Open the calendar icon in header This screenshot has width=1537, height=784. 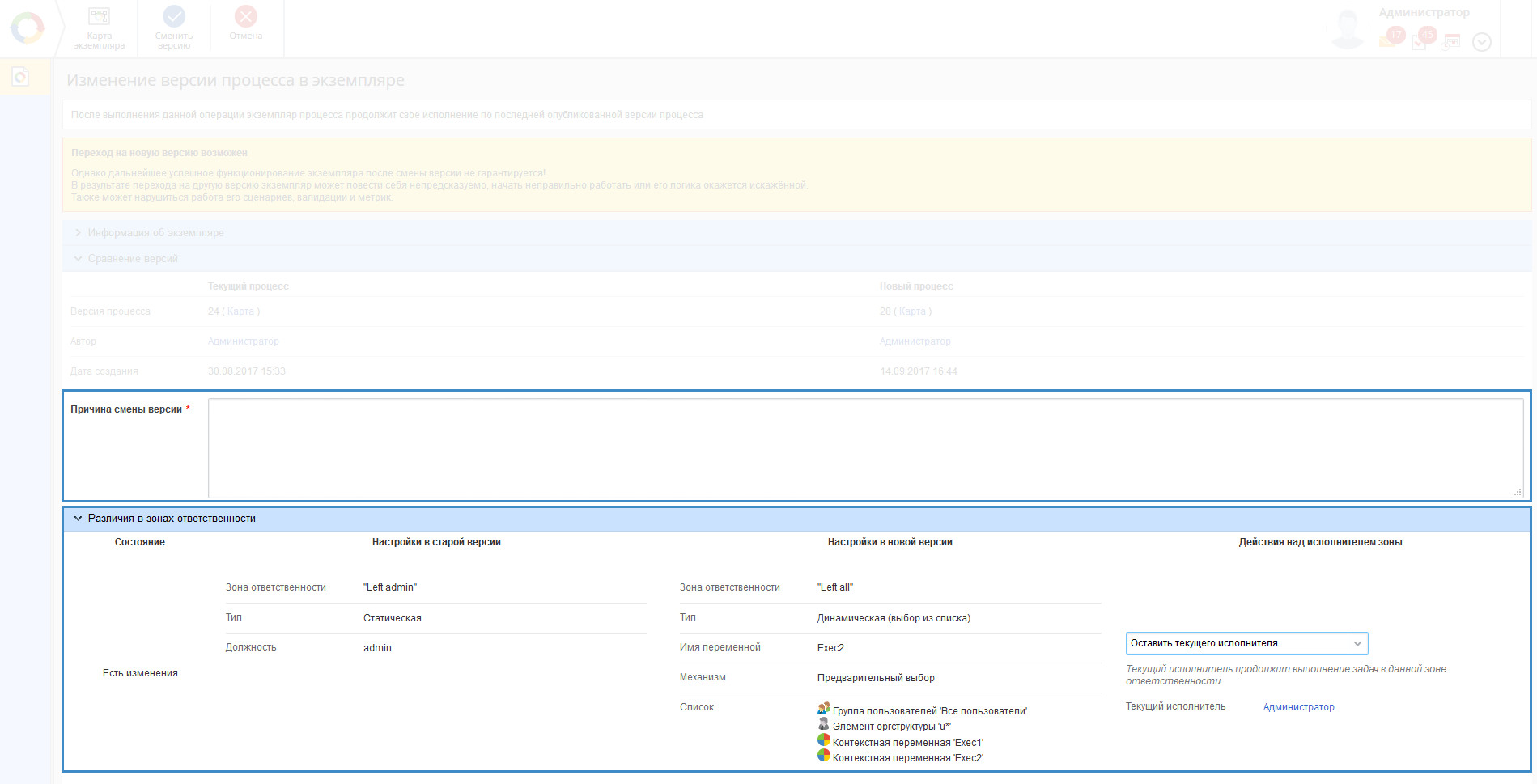click(1452, 41)
